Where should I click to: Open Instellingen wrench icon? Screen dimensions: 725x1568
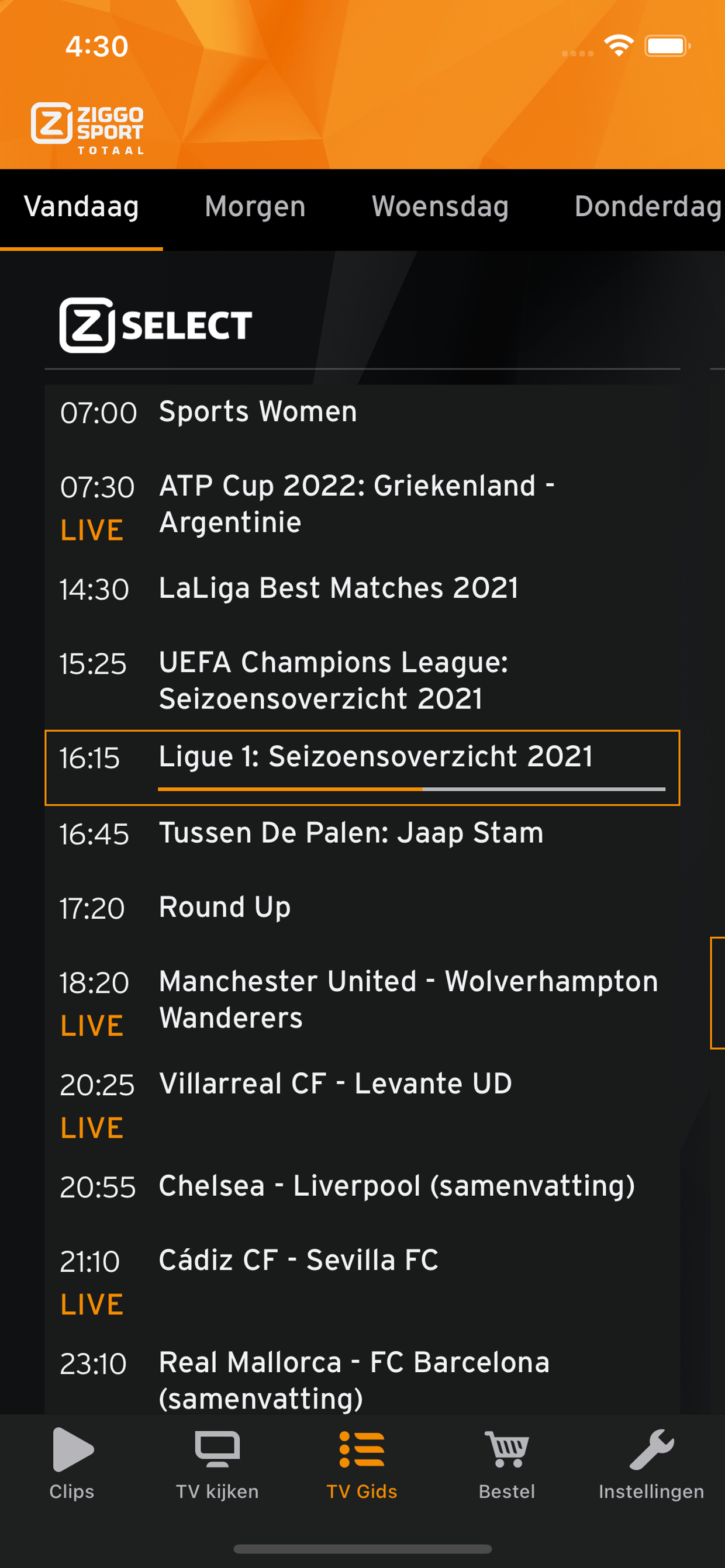[x=651, y=1449]
